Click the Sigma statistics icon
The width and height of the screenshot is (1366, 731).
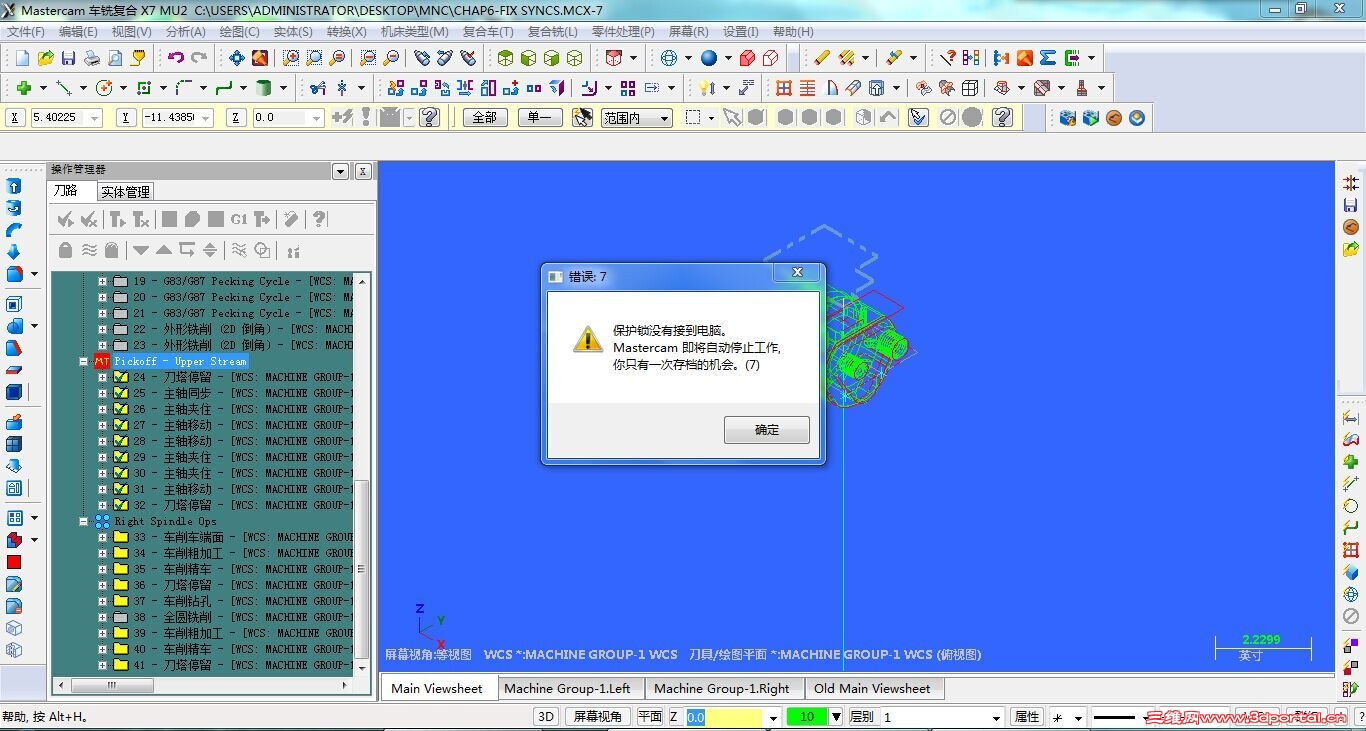point(1048,58)
